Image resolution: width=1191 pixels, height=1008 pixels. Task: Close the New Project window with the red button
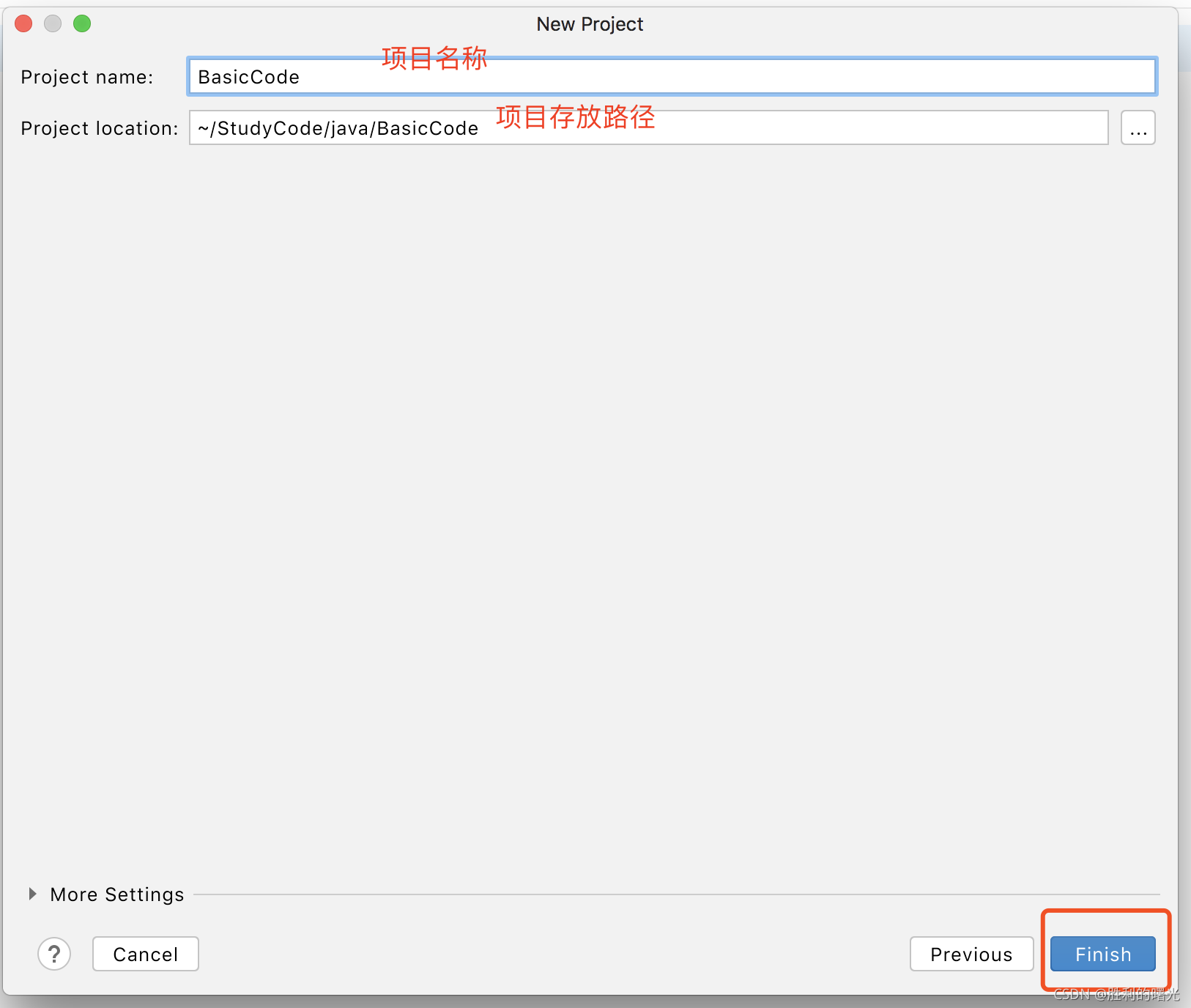pos(23,23)
